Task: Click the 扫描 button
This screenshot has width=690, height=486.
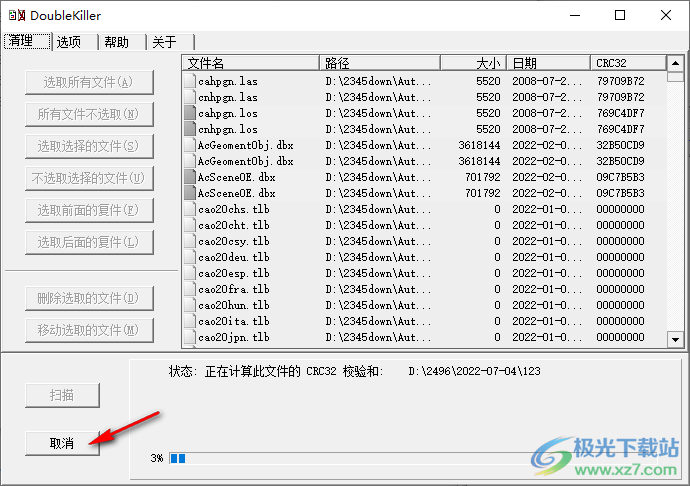Action: (x=62, y=395)
